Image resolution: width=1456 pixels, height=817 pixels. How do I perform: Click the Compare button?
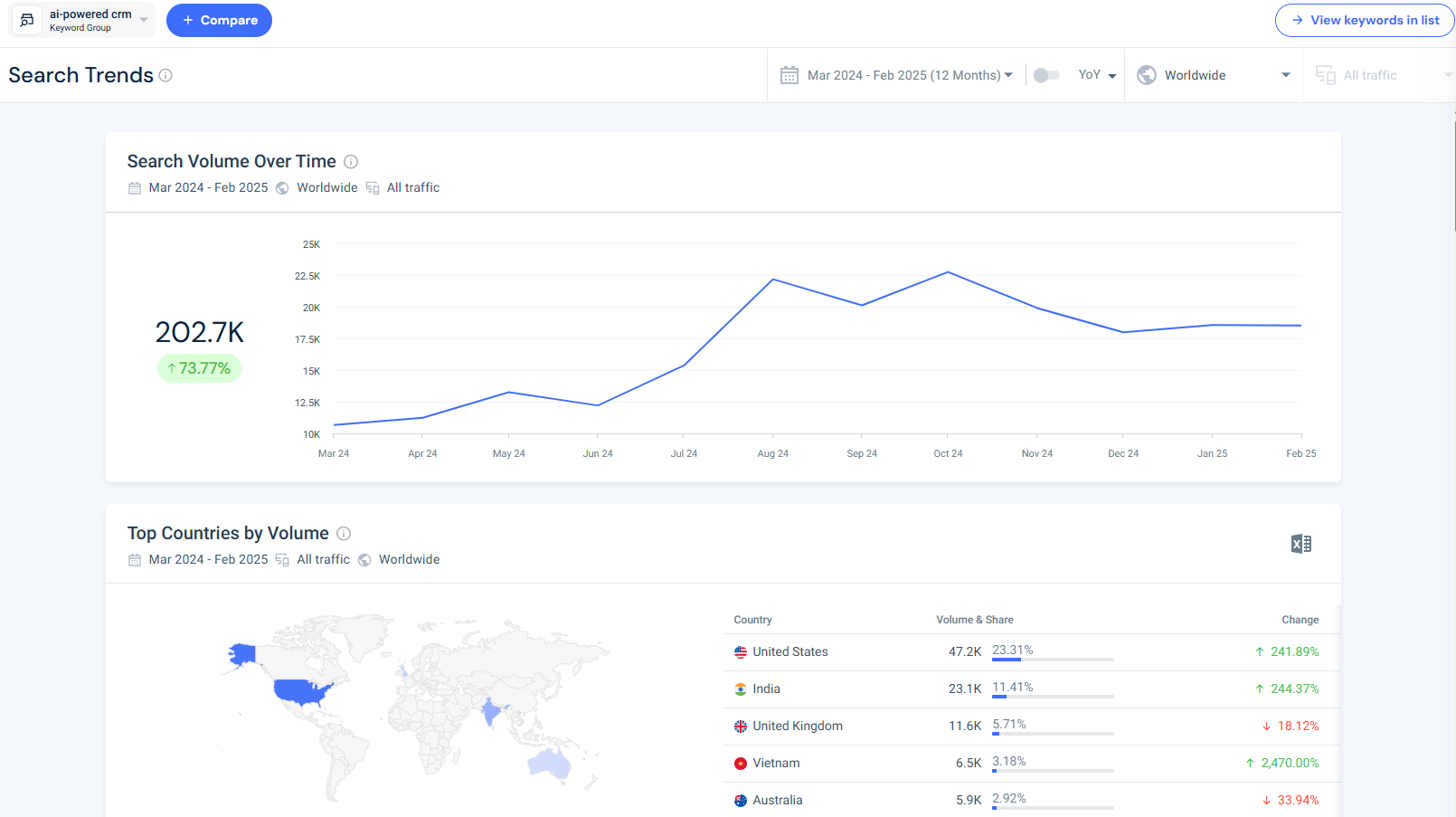pyautogui.click(x=219, y=19)
